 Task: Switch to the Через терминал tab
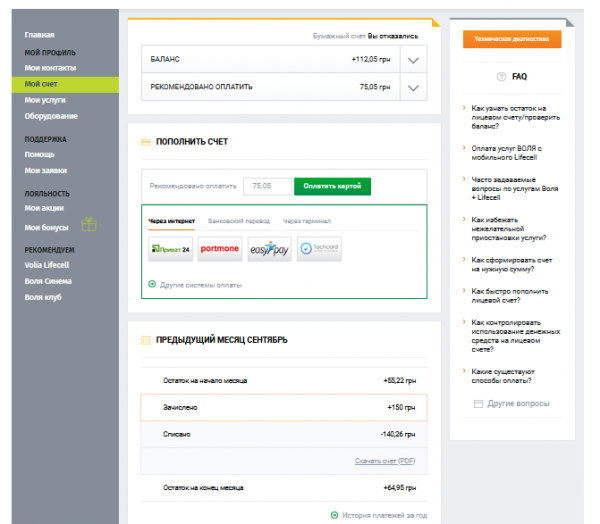point(307,221)
